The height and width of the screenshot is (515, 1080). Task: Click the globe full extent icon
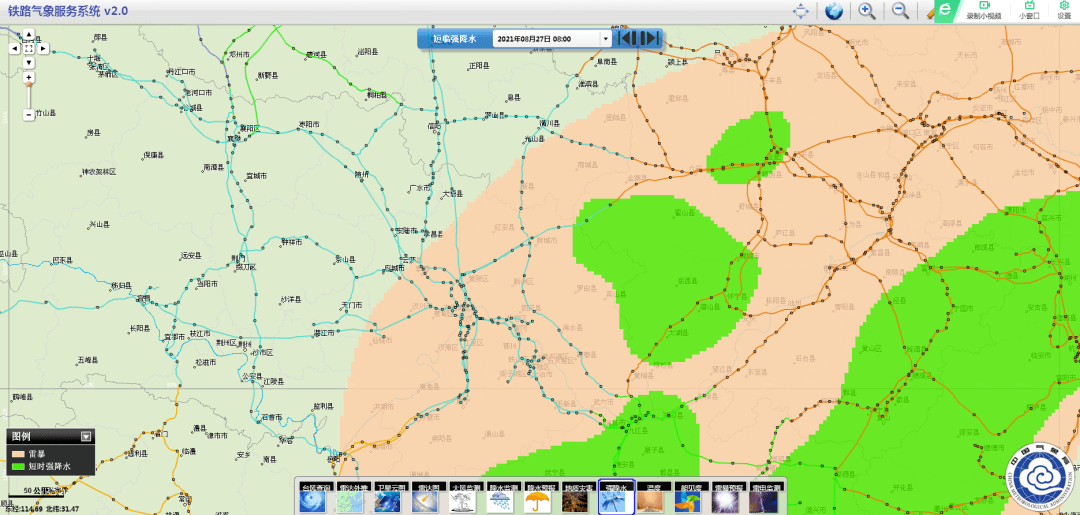click(x=833, y=11)
